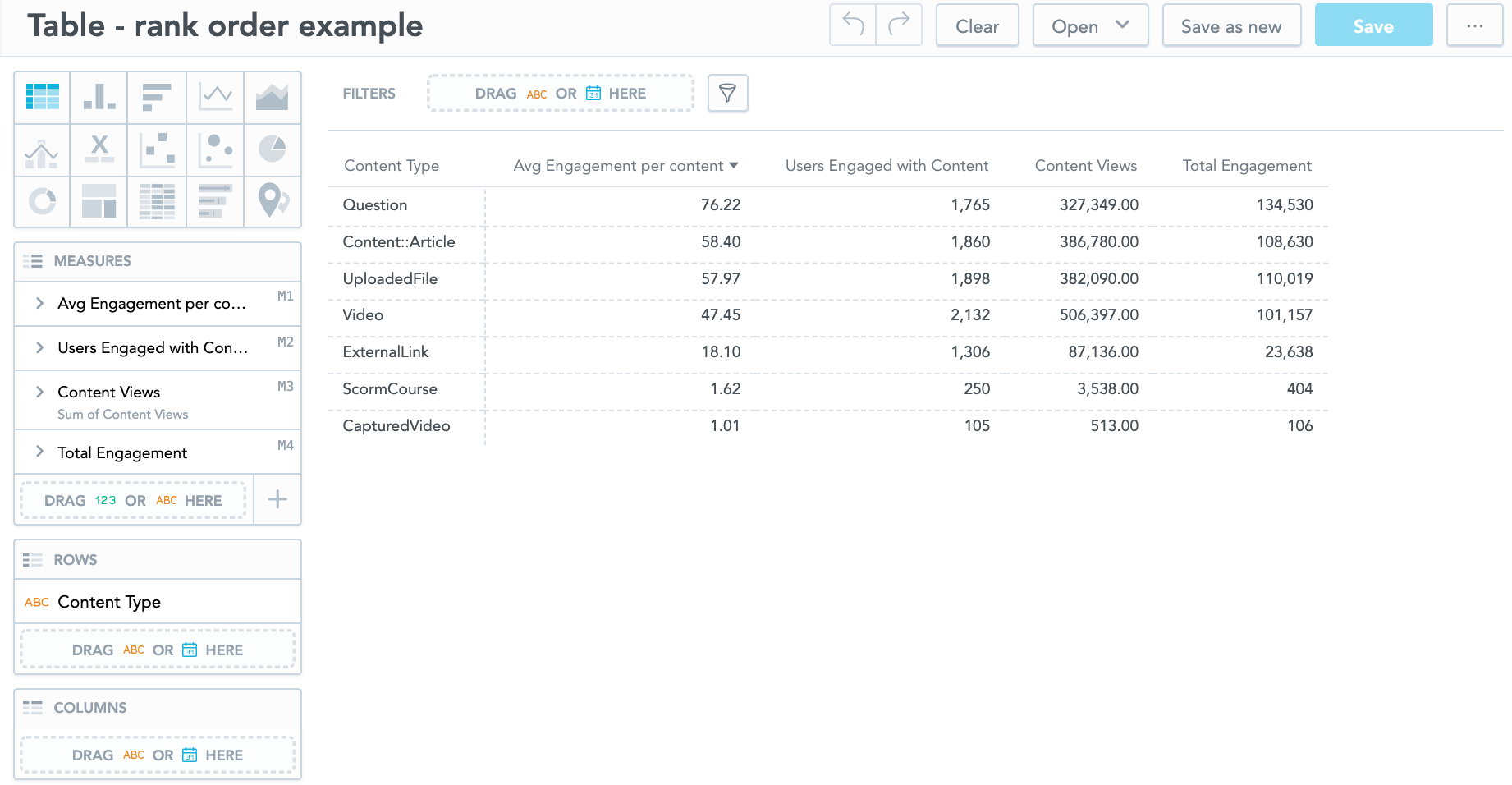Select the column chart visualization

(99, 97)
